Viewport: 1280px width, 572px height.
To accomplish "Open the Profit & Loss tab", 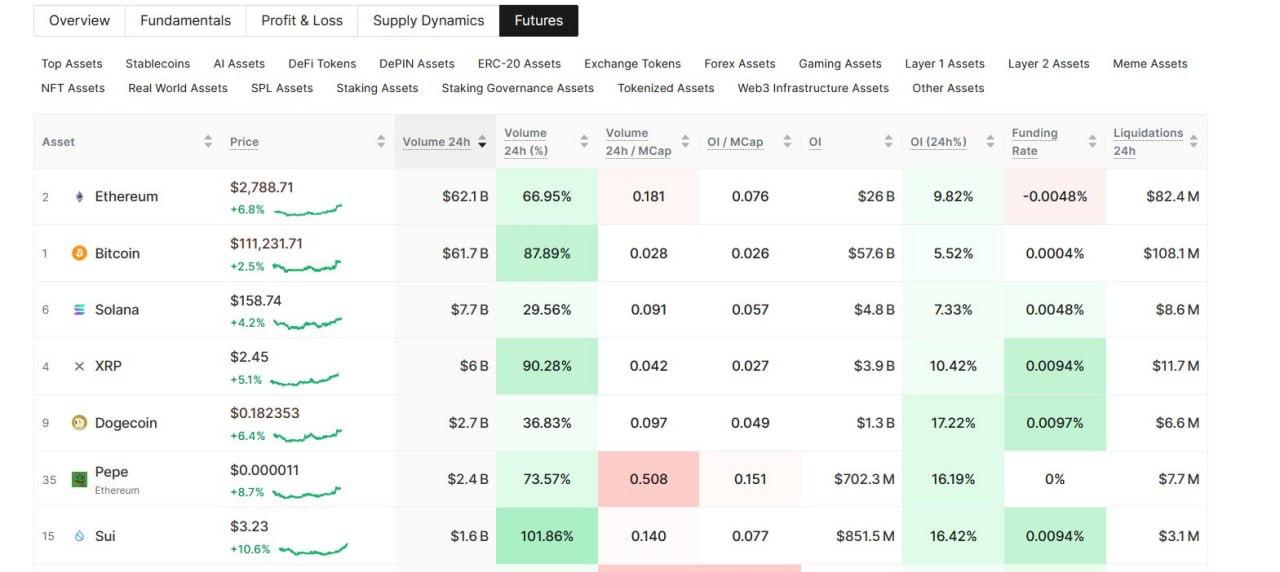I will (x=302, y=20).
